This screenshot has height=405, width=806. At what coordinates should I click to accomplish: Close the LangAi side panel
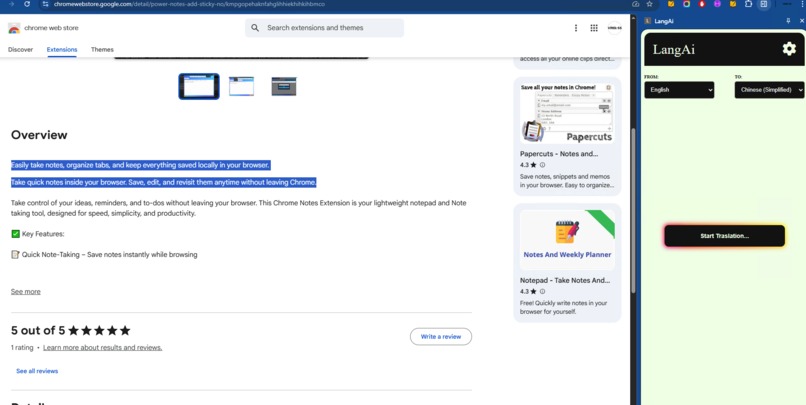pyautogui.click(x=801, y=21)
